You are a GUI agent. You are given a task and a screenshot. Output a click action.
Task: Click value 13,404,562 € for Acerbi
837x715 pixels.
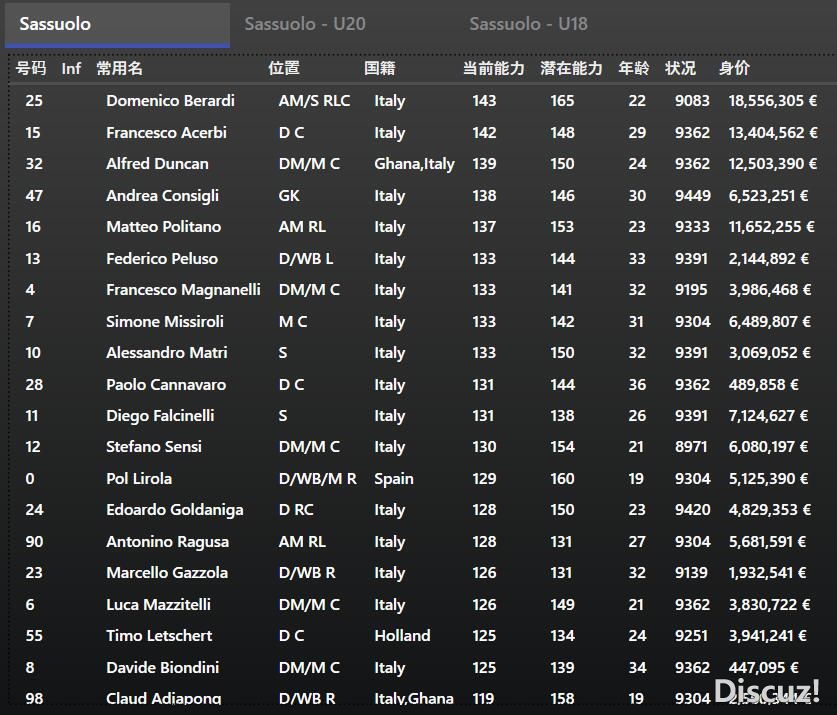point(773,132)
